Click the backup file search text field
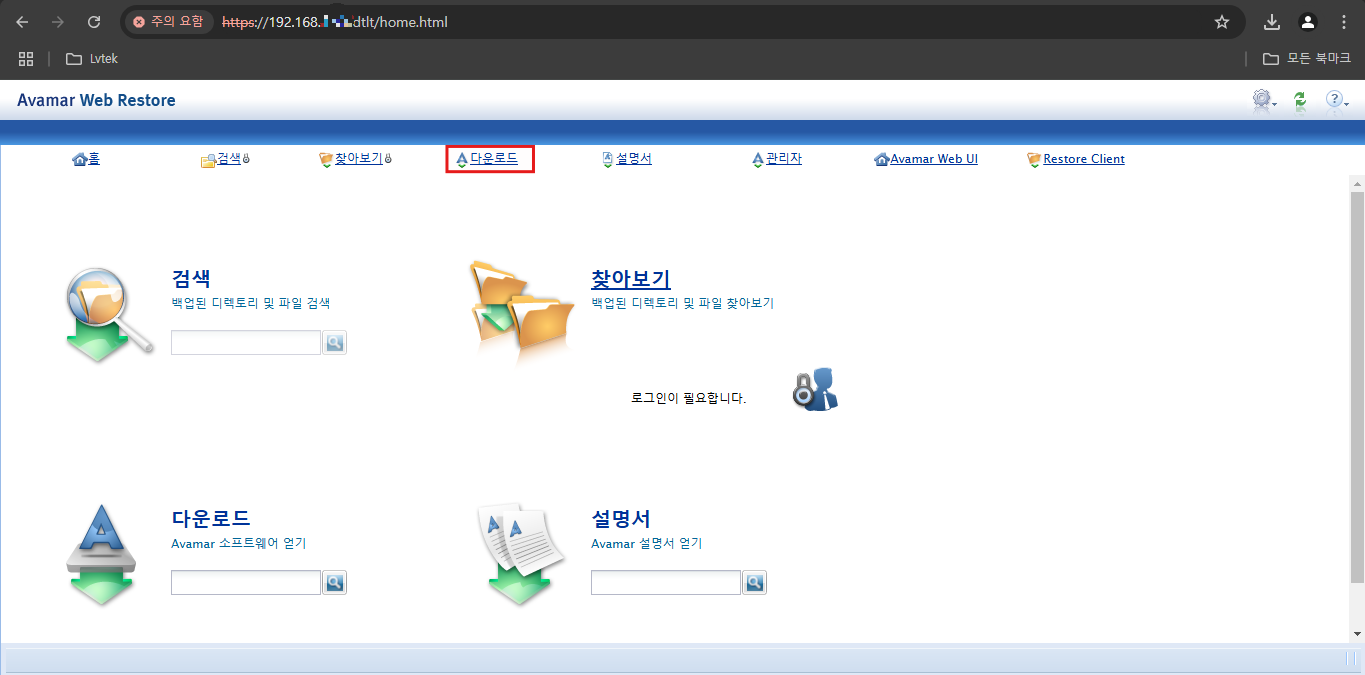This screenshot has width=1365, height=675. point(246,343)
